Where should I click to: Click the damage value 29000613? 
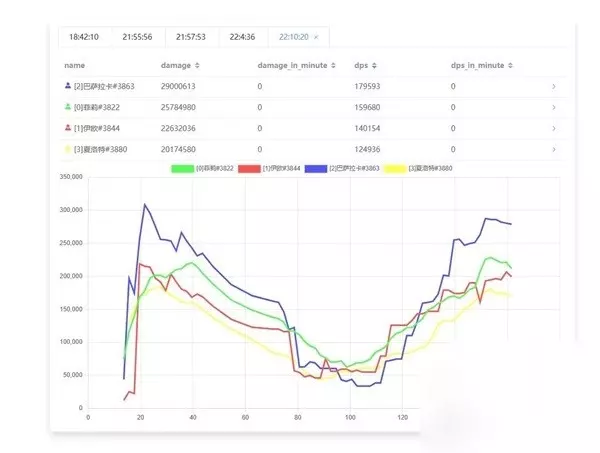[178, 86]
